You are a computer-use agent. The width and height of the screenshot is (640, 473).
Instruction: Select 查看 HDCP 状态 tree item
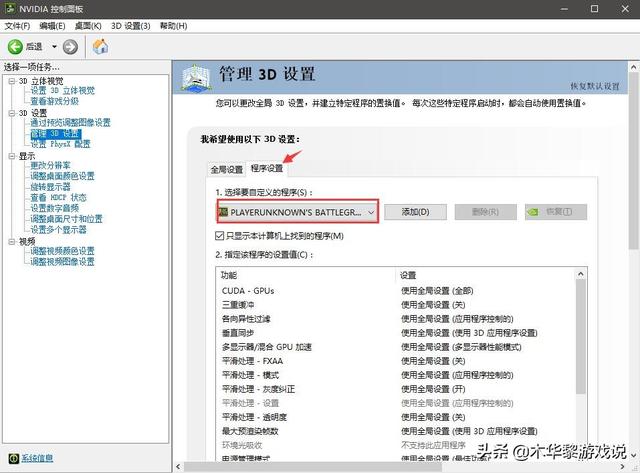pos(58,198)
